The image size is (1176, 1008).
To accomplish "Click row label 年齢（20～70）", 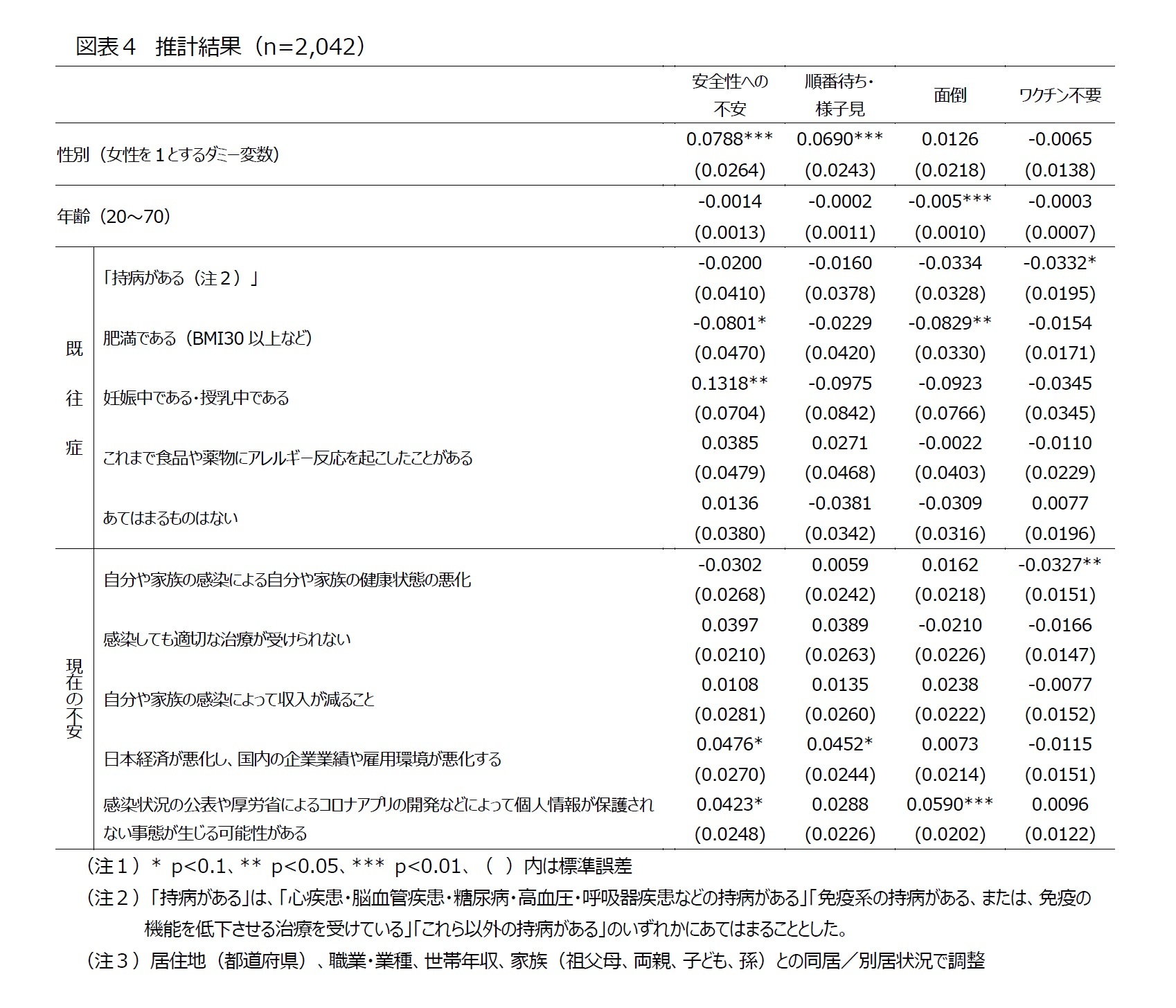I will coord(114,217).
